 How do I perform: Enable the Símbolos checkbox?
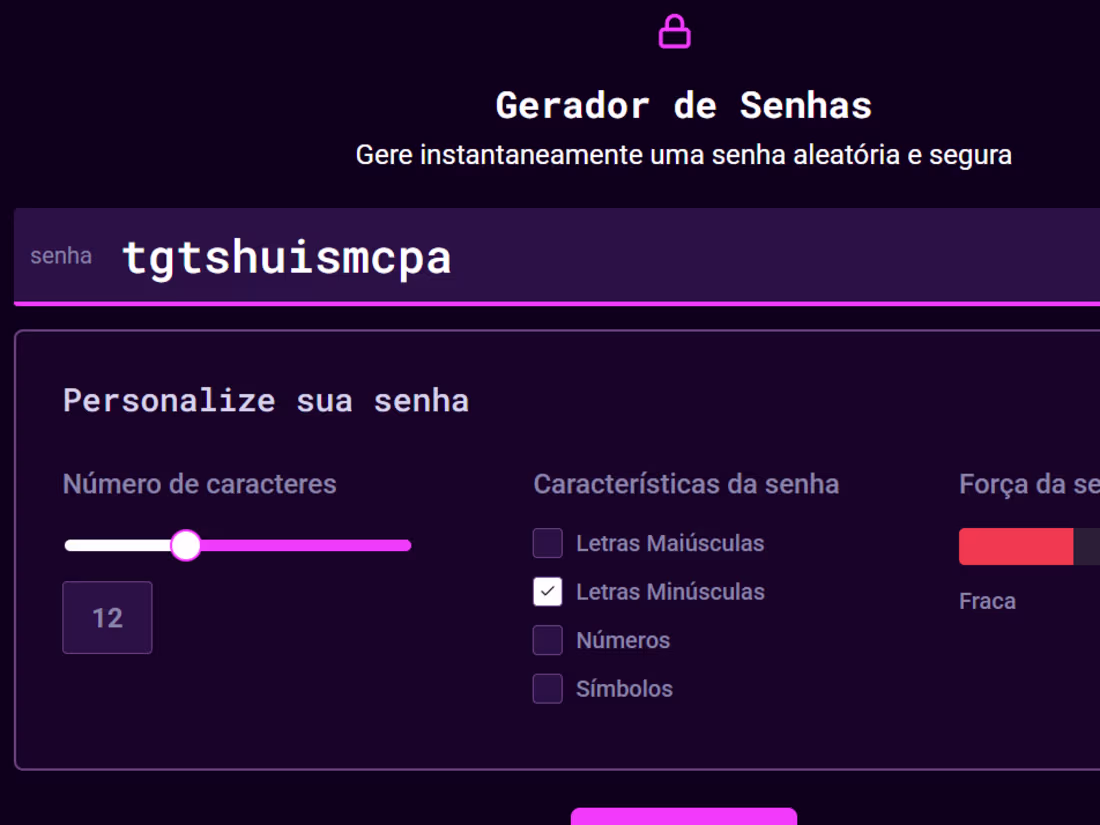tap(547, 688)
